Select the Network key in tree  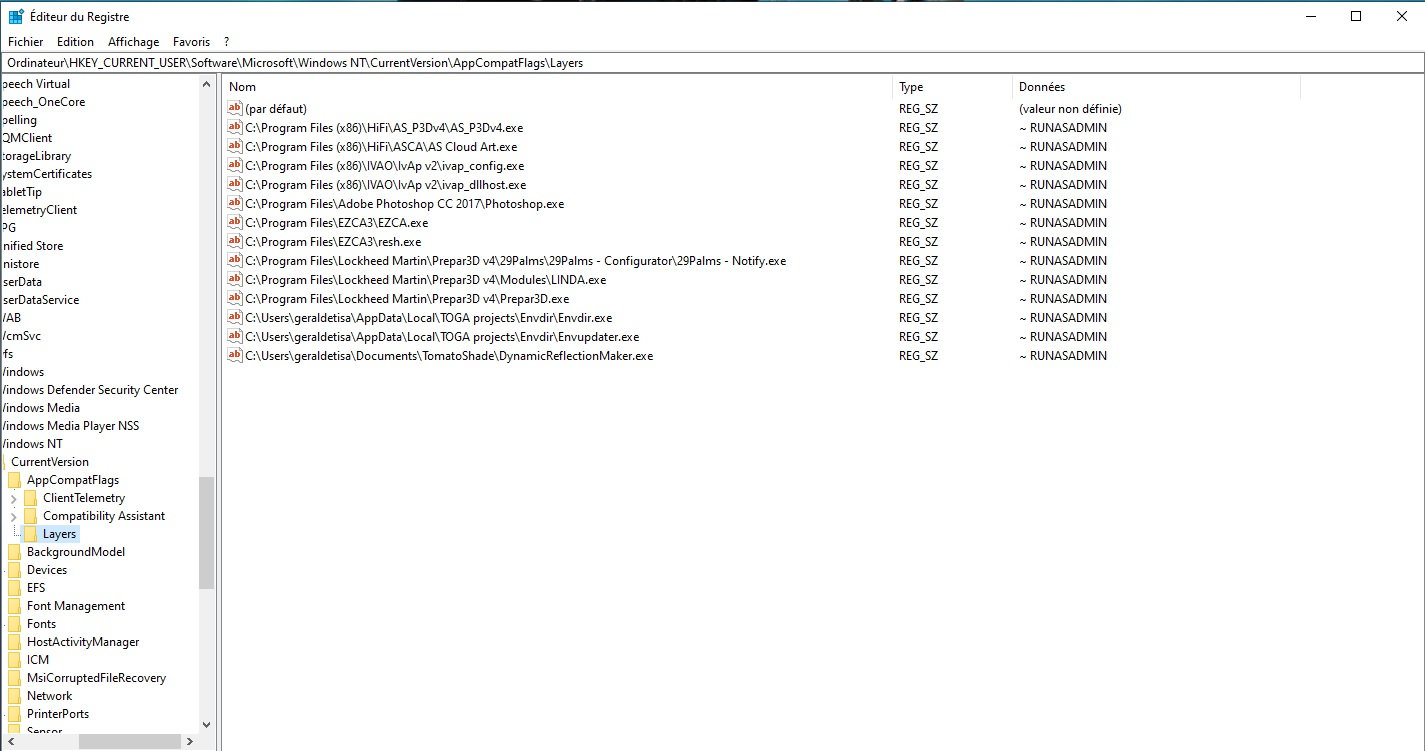50,696
